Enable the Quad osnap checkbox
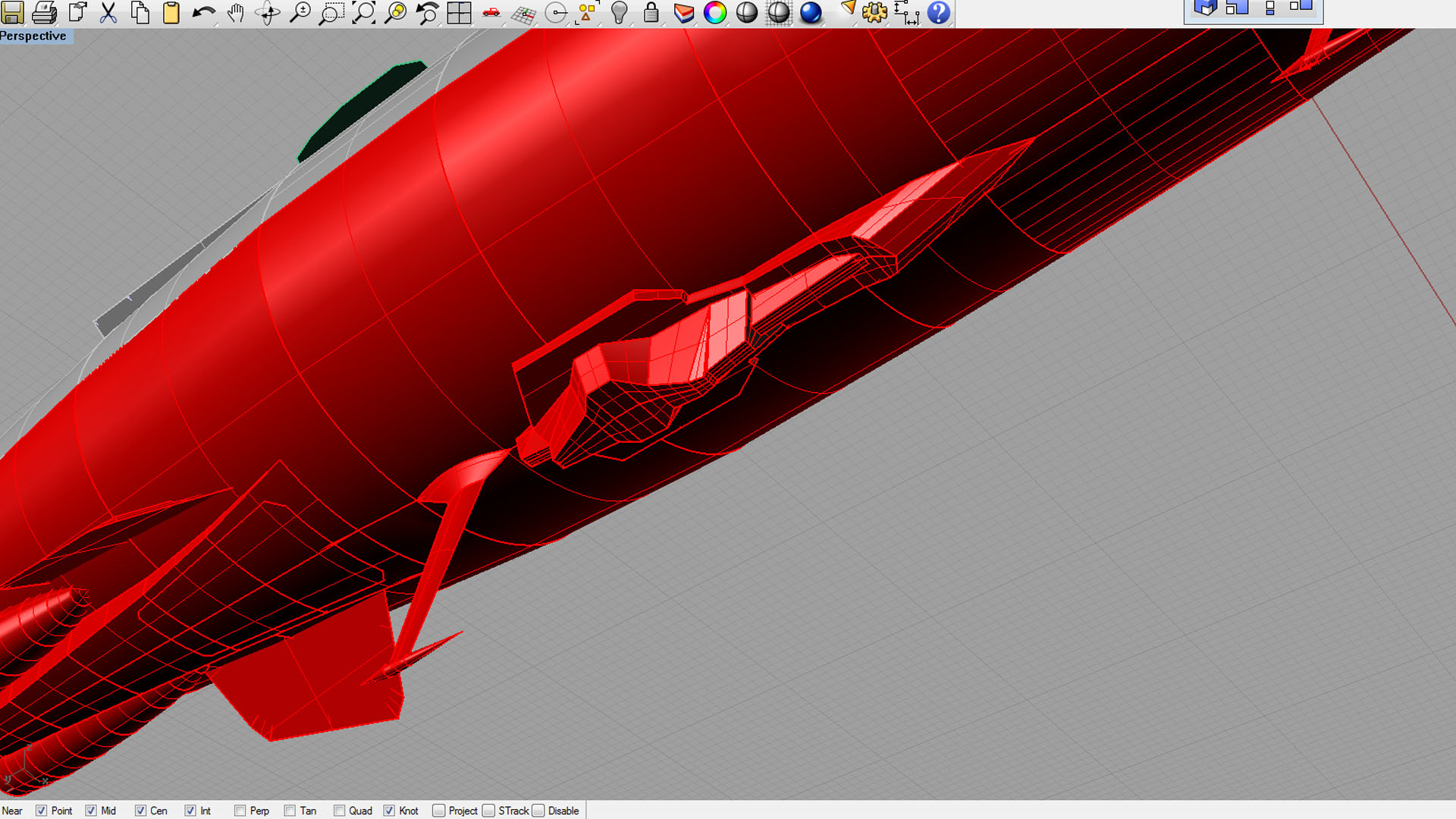1456x819 pixels. [340, 811]
